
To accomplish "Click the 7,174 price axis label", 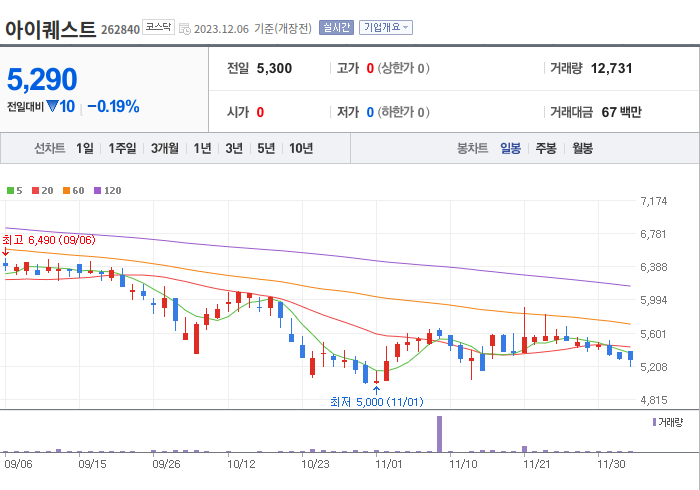I will point(654,201).
